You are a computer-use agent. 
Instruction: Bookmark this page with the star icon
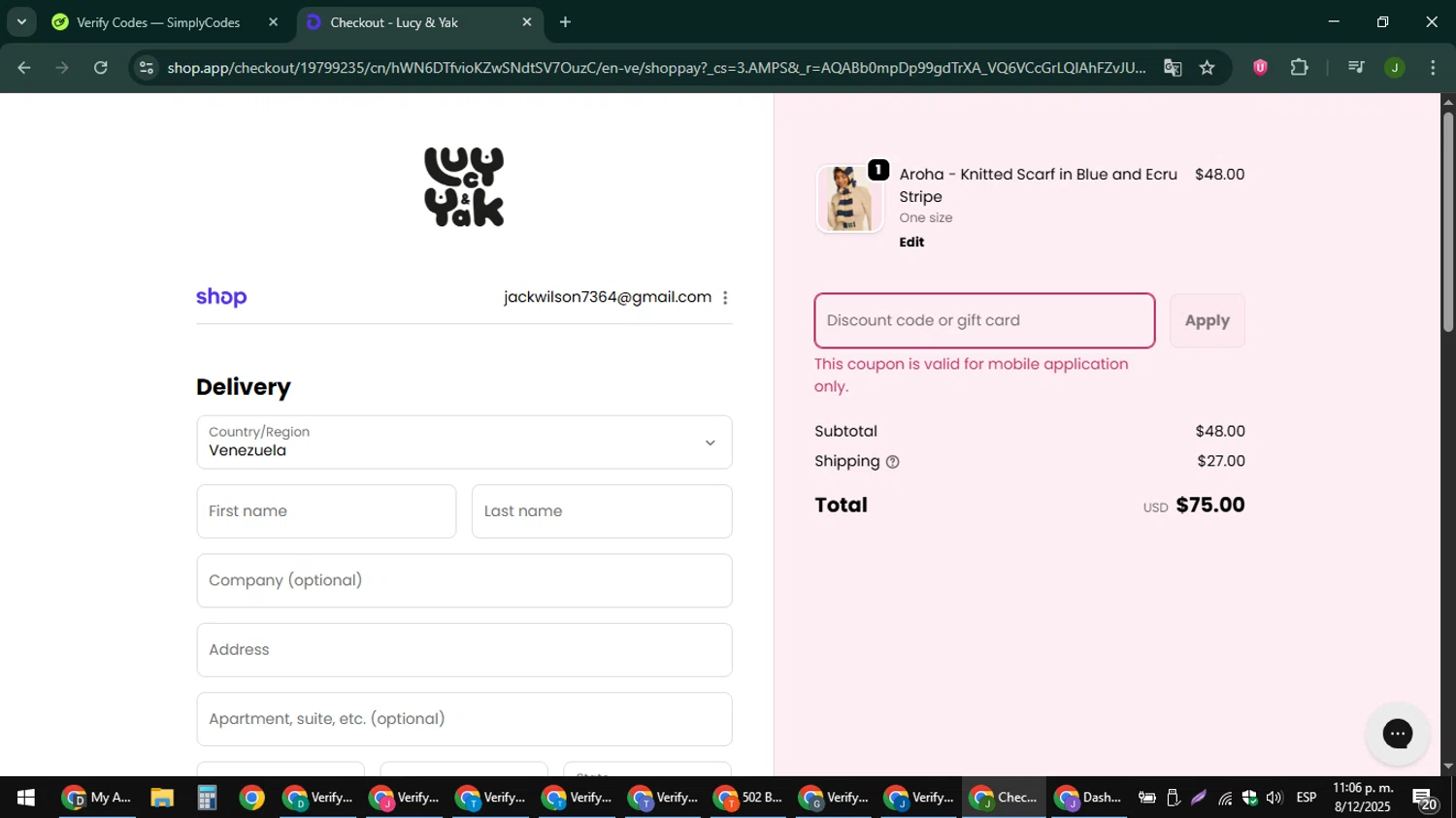click(1207, 68)
